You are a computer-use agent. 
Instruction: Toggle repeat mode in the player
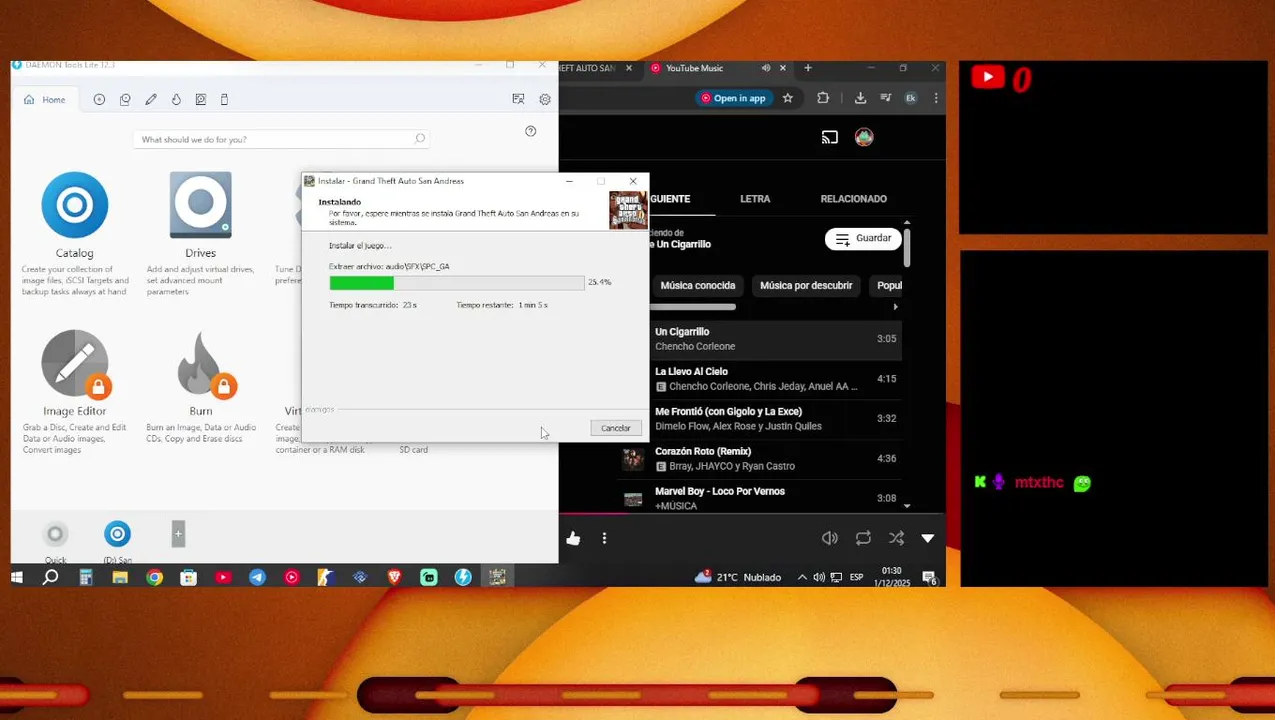(x=863, y=538)
